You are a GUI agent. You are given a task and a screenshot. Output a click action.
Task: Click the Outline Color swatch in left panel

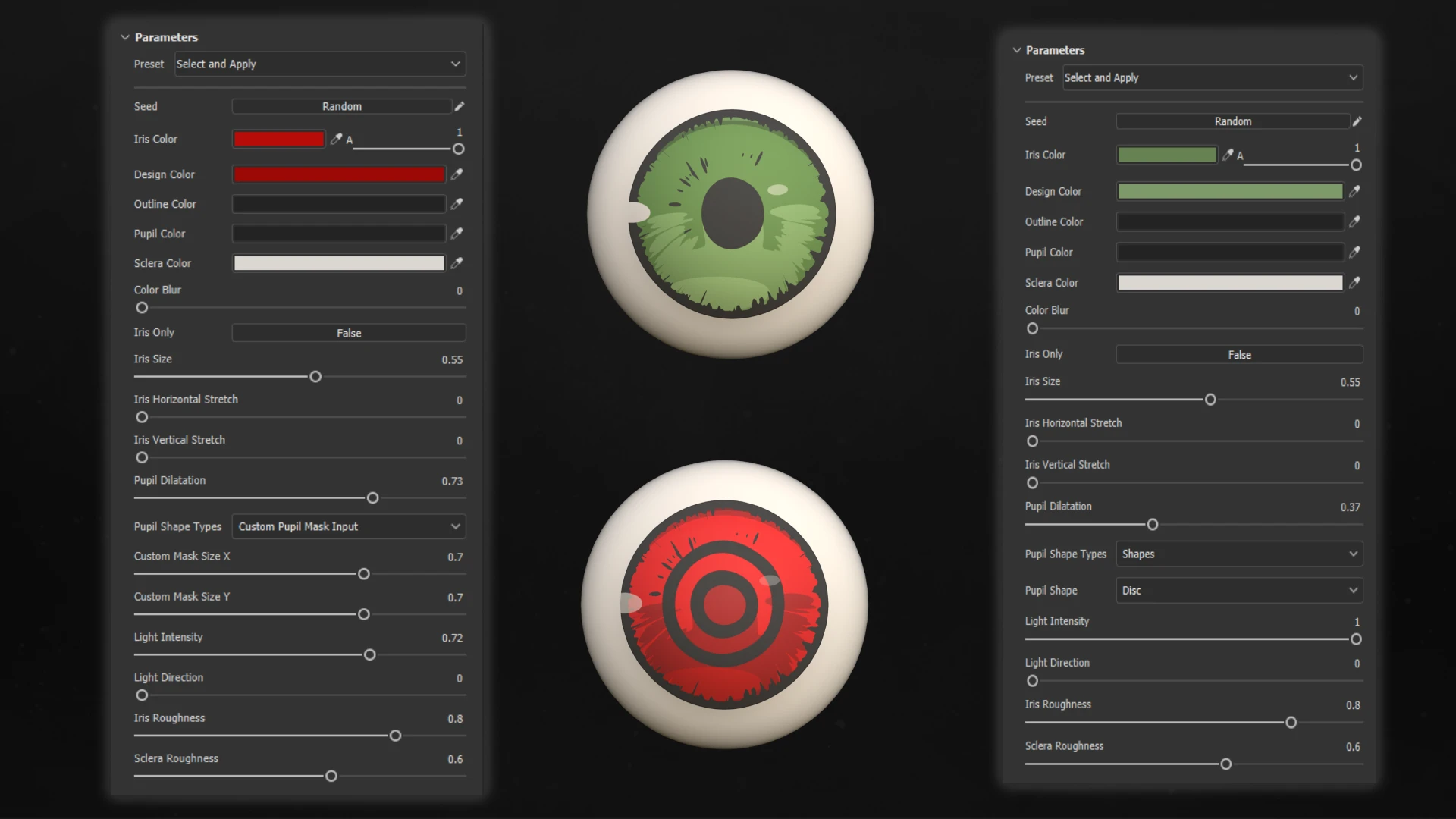(339, 204)
